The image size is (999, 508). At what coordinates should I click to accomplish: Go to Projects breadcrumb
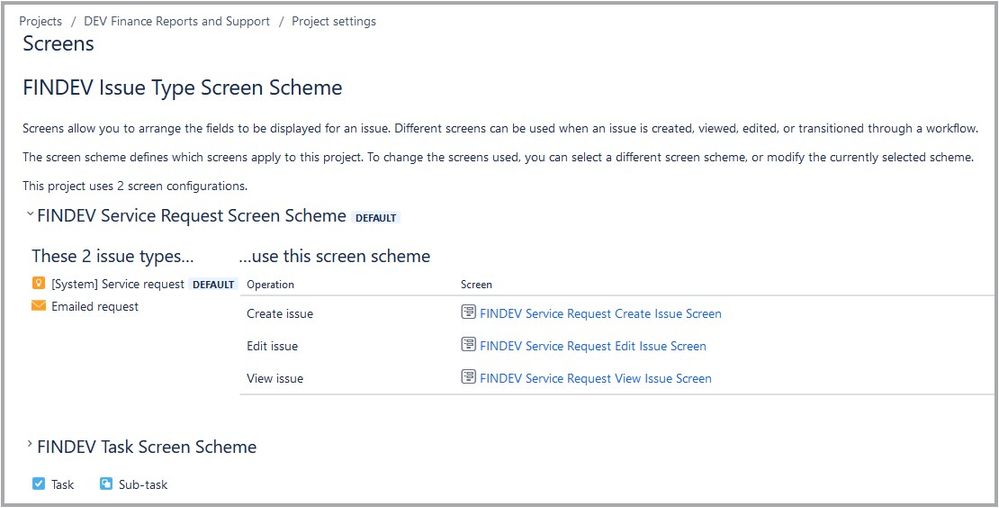click(41, 21)
